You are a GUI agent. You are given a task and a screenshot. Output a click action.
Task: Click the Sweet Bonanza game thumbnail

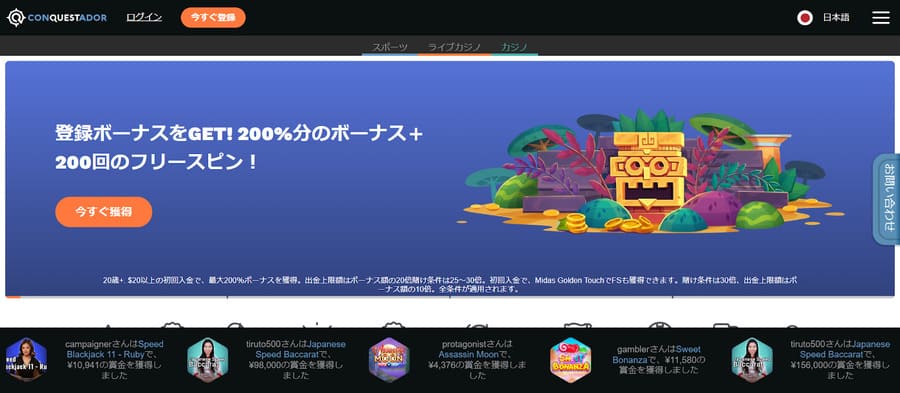coord(571,360)
